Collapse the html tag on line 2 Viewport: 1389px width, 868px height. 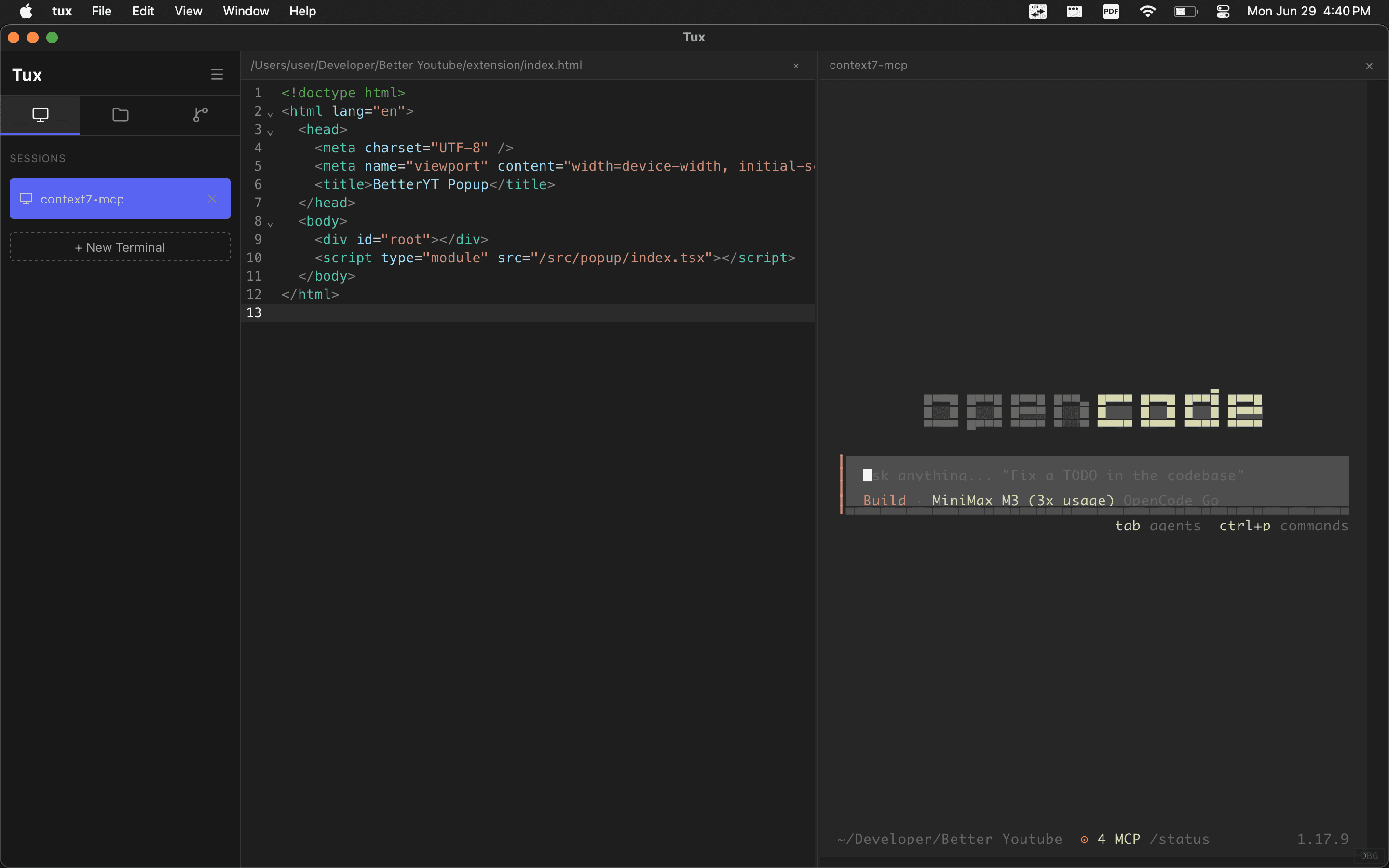pos(271,114)
